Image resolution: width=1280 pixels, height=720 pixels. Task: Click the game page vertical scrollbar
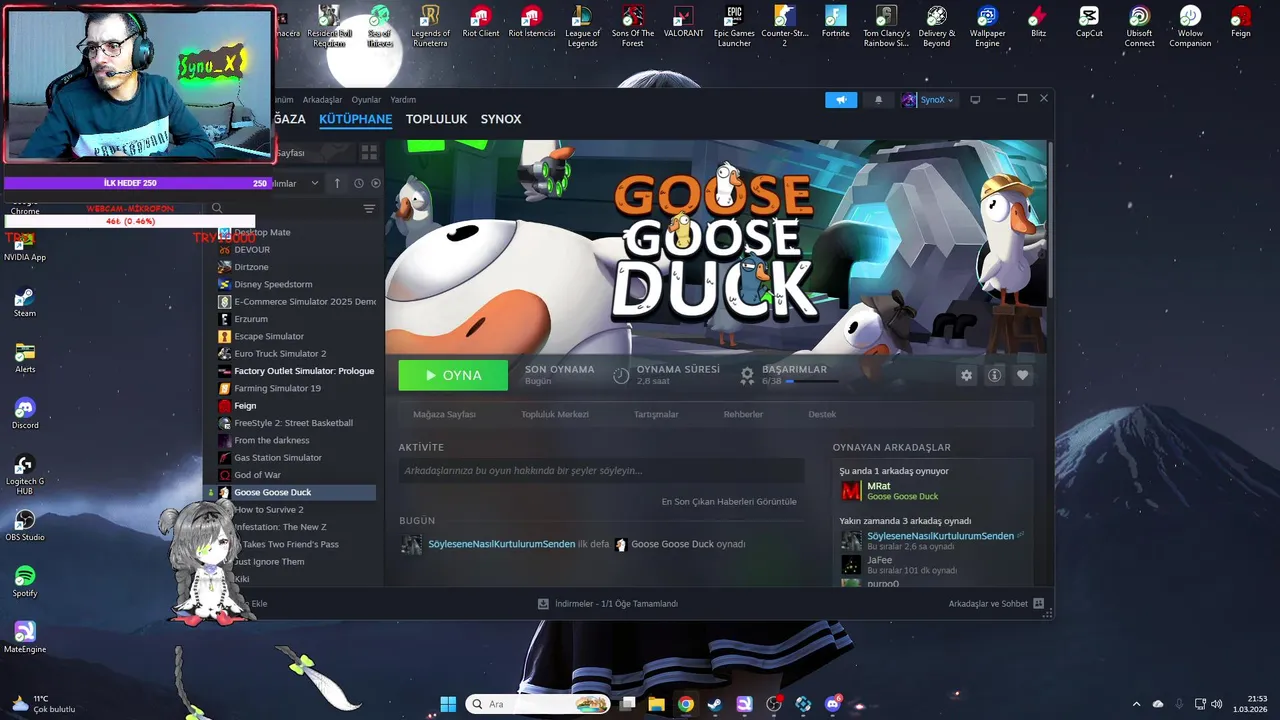[1049, 220]
